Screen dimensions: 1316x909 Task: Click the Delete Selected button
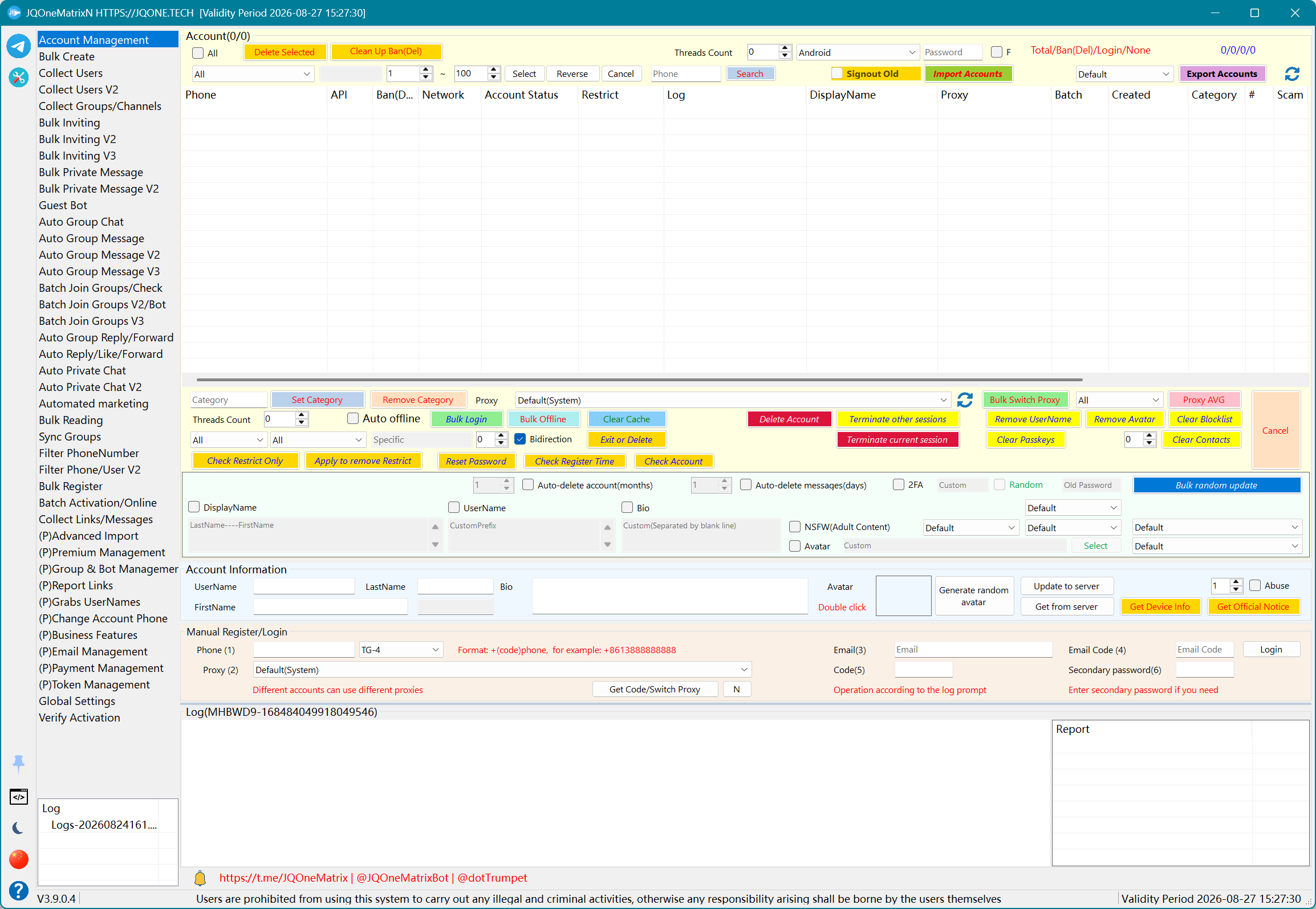pos(285,52)
